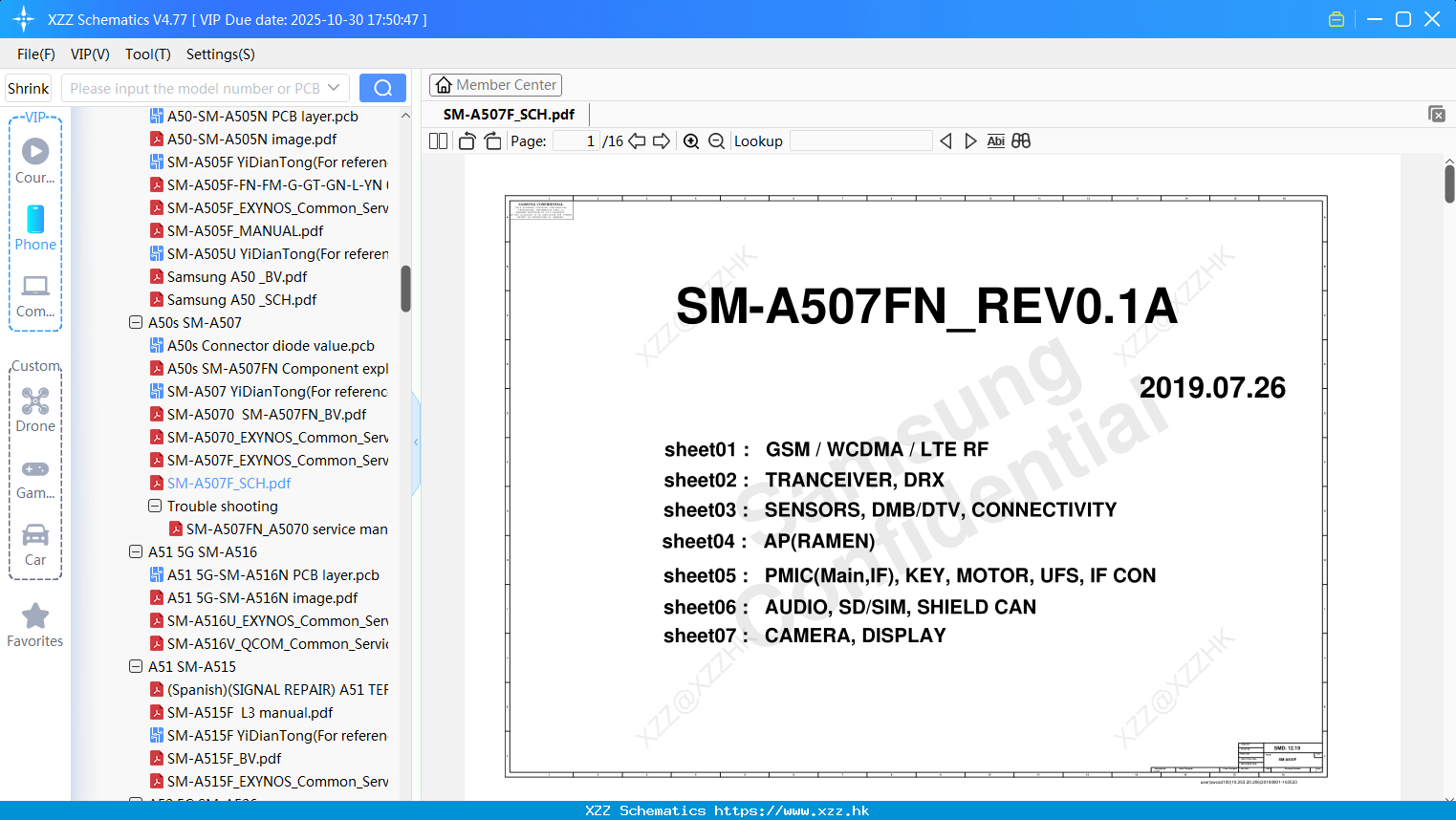1456x820 pixels.
Task: Find previous lookup result triangle
Action: [945, 141]
